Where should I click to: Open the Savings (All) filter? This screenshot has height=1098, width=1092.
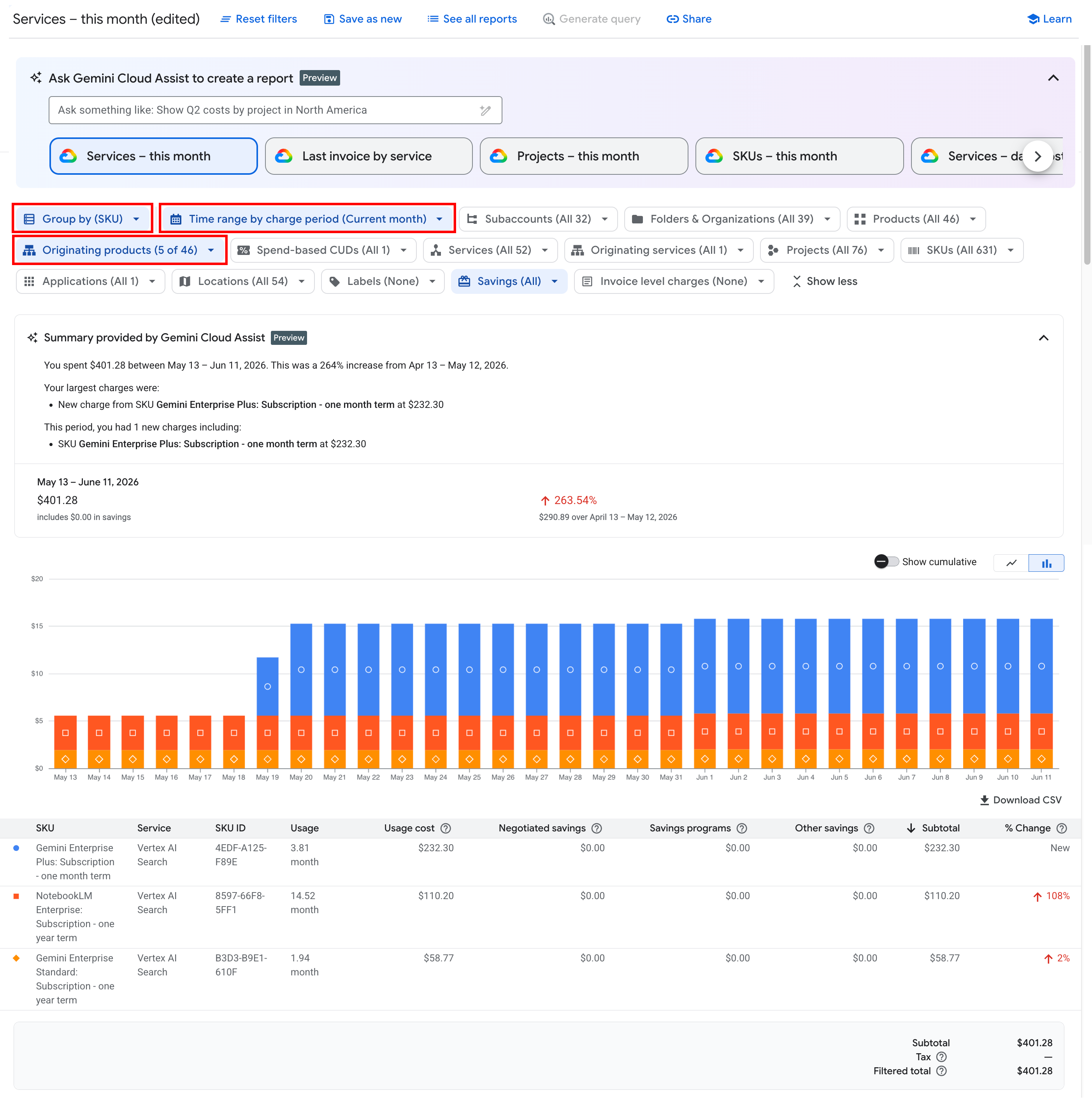509,281
